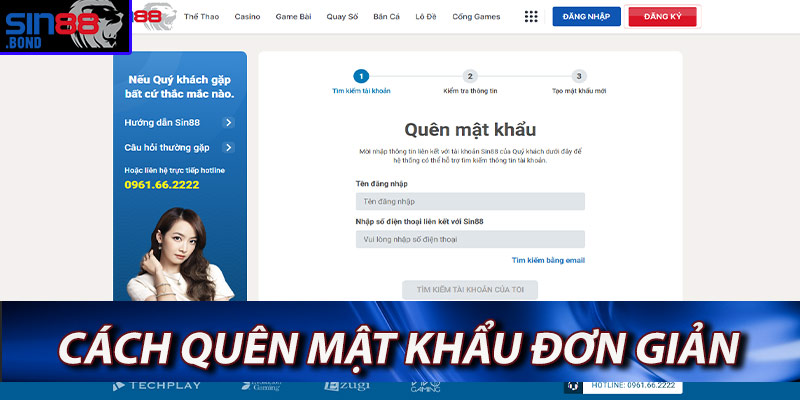Viewport: 800px width, 400px height.
Task: Open the Quay Số section
Action: (342, 17)
